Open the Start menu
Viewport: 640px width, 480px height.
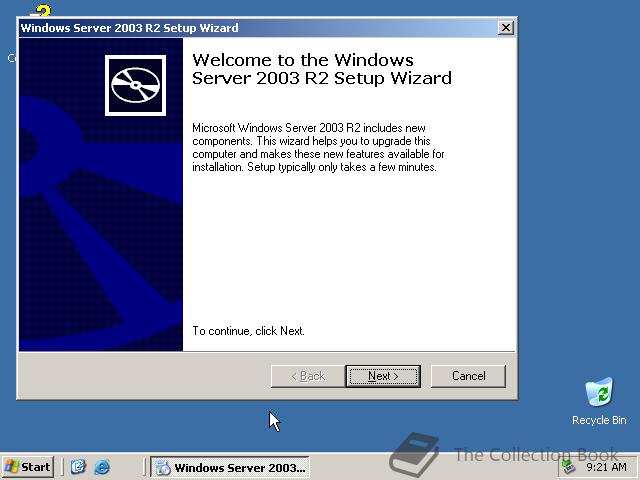point(27,467)
